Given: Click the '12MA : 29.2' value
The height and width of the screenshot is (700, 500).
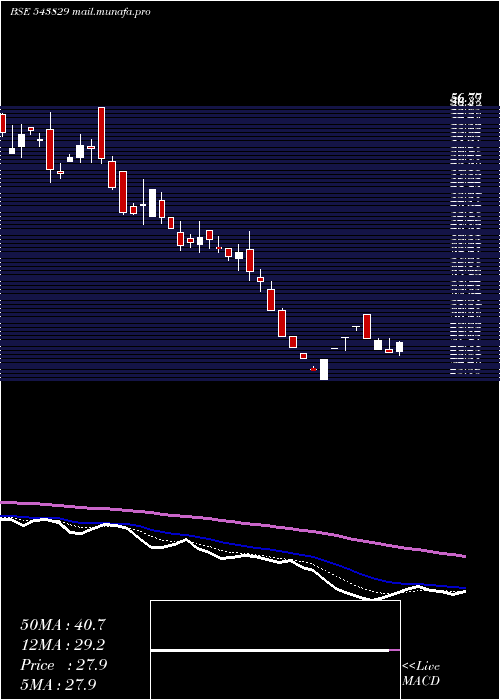Looking at the screenshot, I should pyautogui.click(x=62, y=645).
